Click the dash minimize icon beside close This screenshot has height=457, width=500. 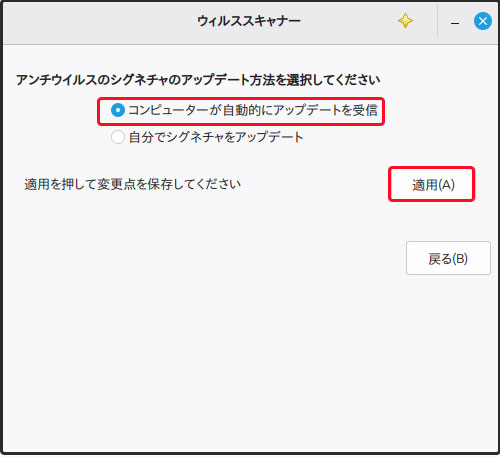coord(455,22)
